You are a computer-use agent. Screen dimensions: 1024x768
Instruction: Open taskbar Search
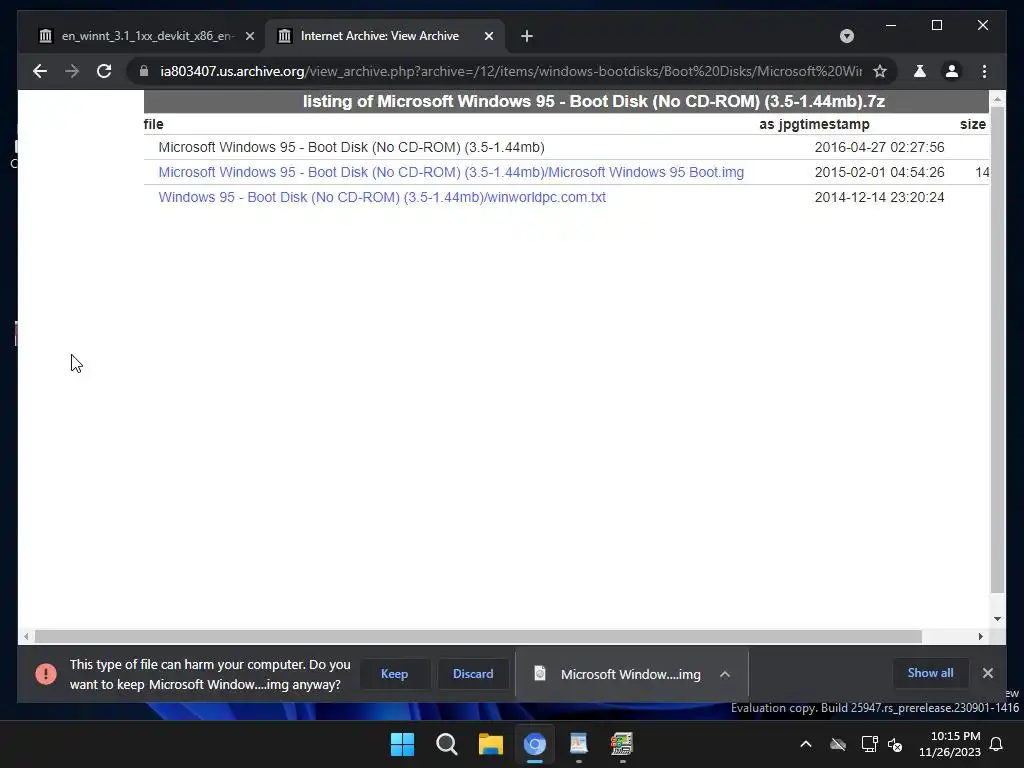(447, 744)
